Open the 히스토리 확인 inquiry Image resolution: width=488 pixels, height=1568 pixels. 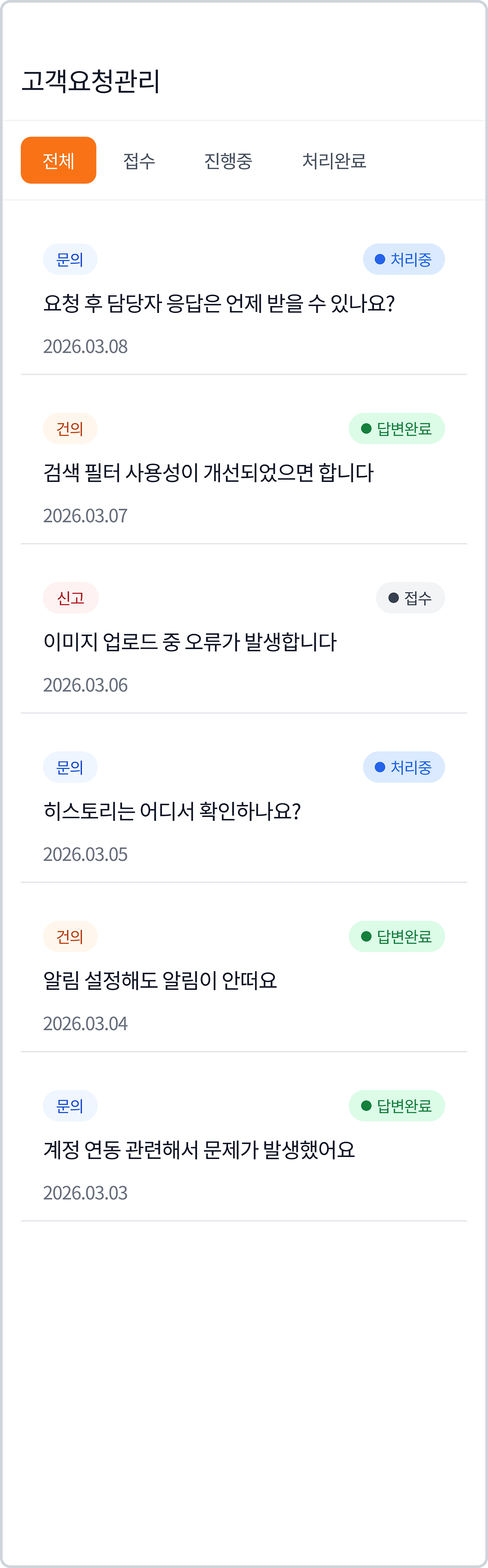[172, 811]
